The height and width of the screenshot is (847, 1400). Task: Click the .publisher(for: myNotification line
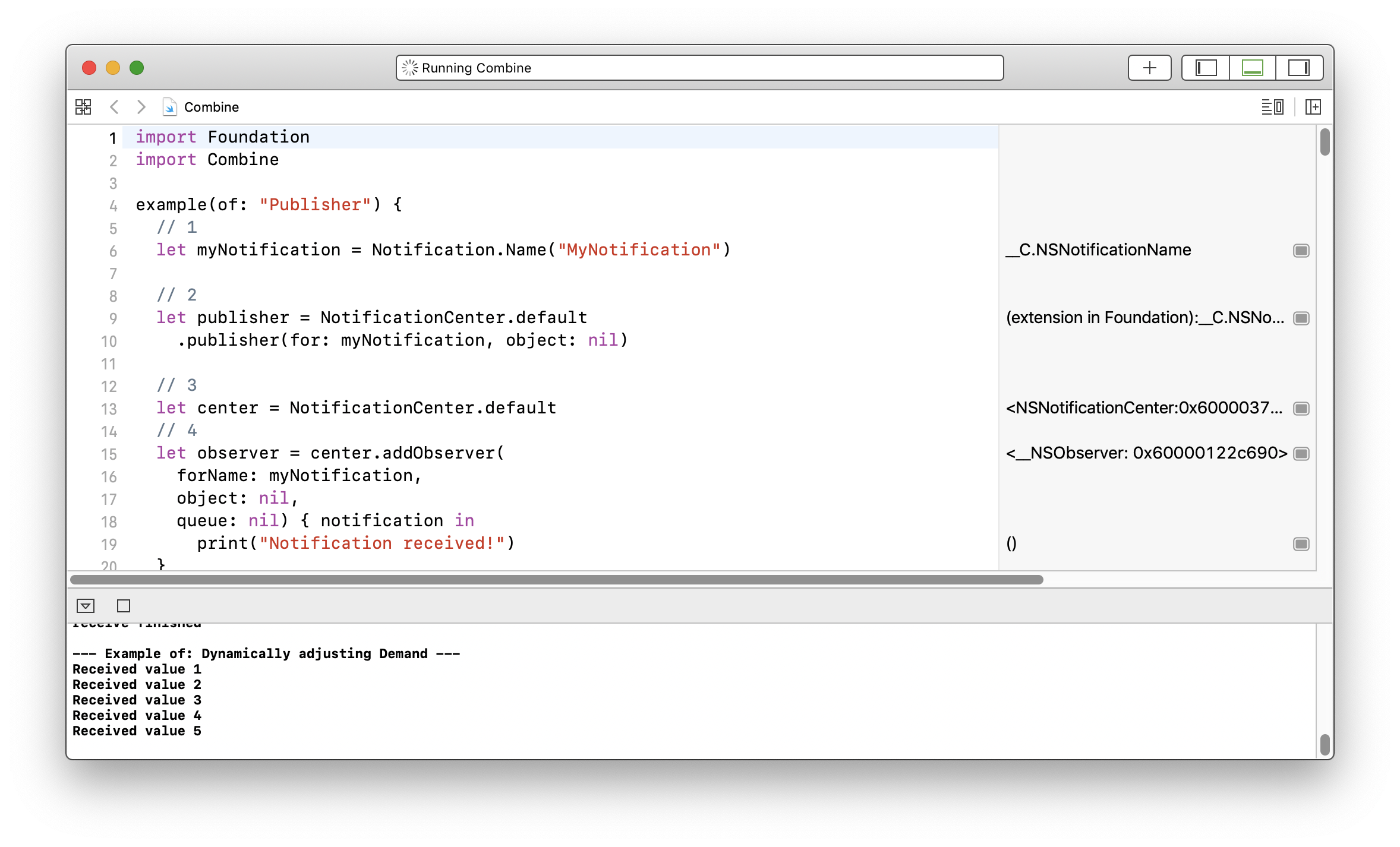click(402, 340)
